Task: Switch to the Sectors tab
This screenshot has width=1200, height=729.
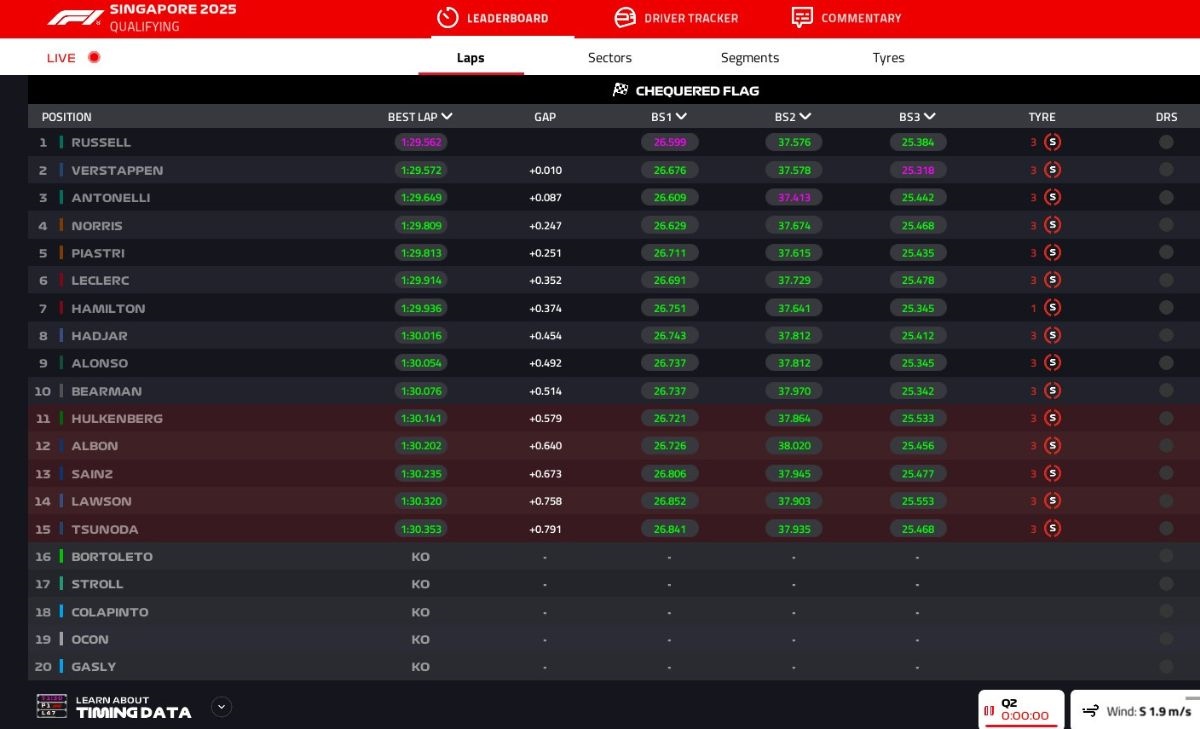Action: [609, 58]
